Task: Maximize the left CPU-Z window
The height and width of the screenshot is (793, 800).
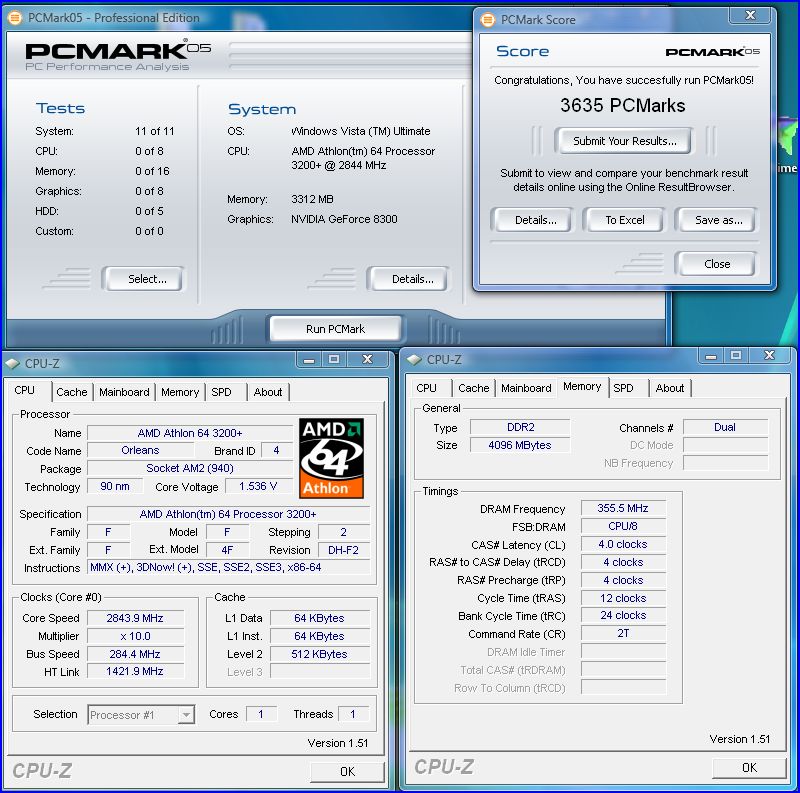Action: tap(334, 359)
